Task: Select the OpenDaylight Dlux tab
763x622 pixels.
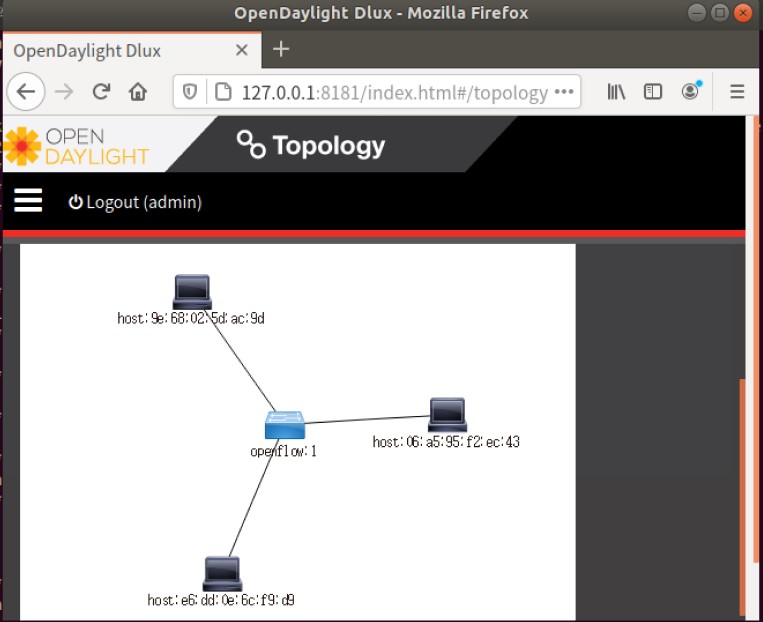Action: click(132, 50)
